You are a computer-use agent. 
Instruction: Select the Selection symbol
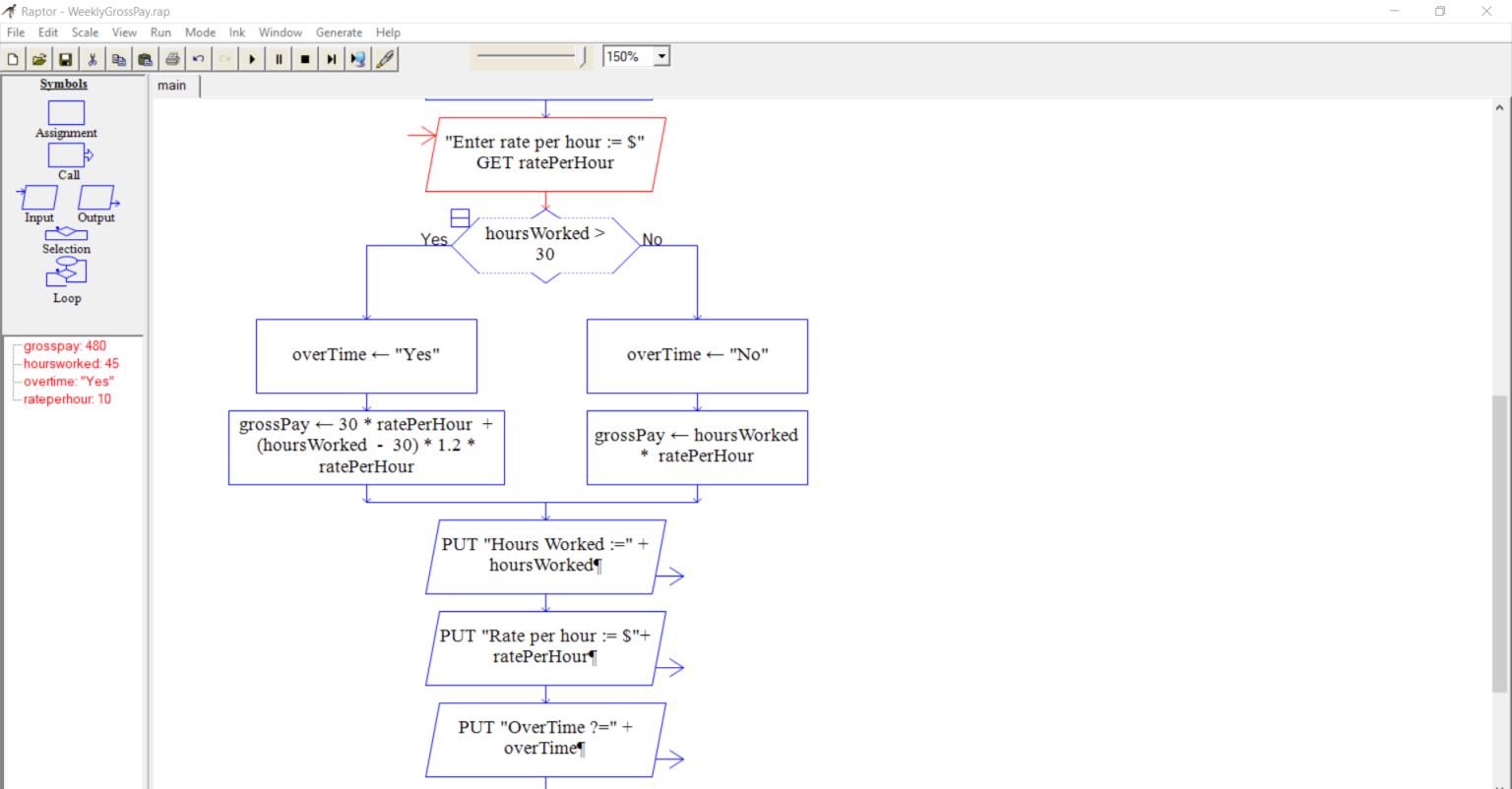pyautogui.click(x=65, y=233)
